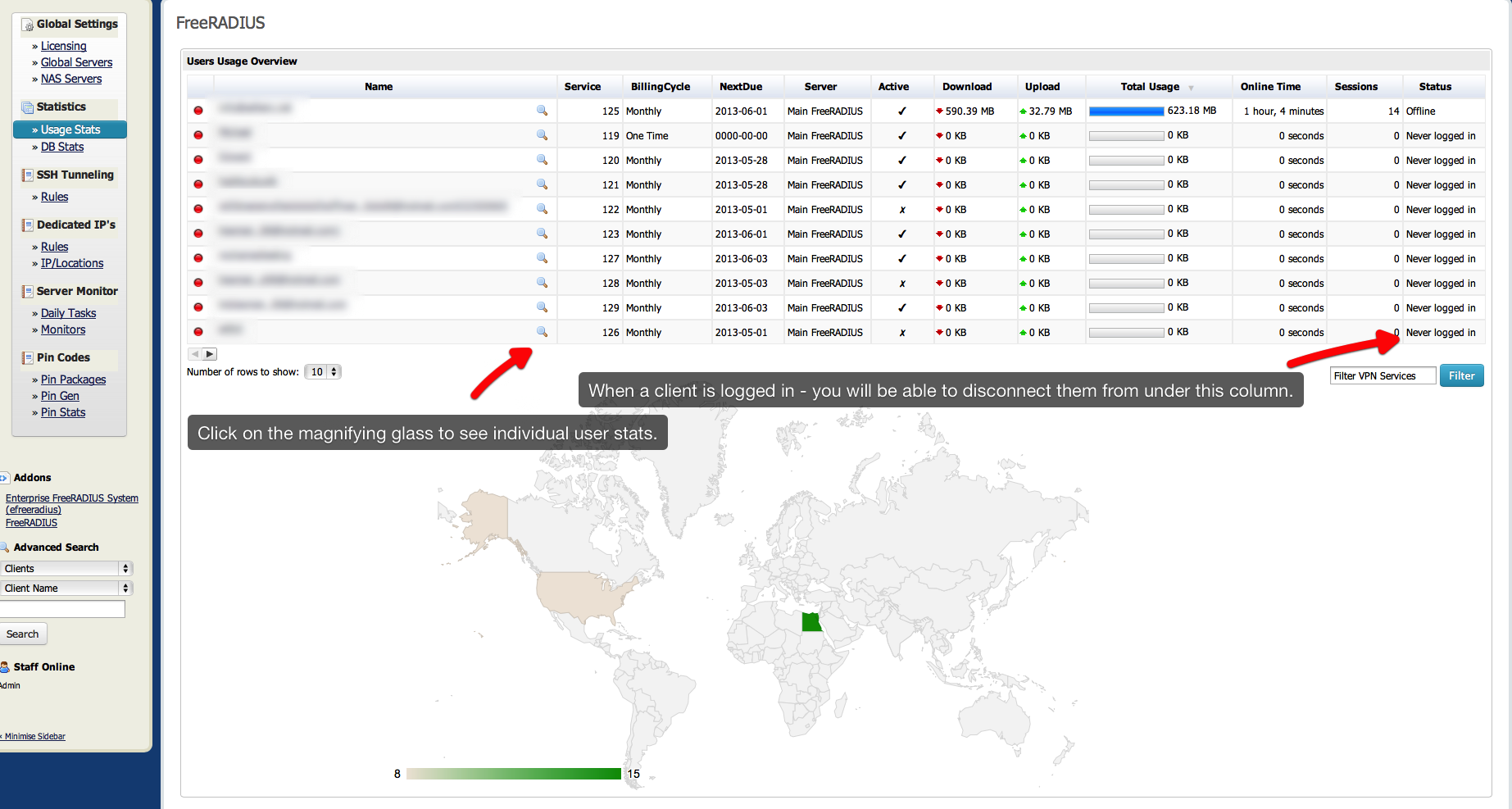Open Pin Stats link
Viewport: 1512px width, 809px height.
[63, 412]
